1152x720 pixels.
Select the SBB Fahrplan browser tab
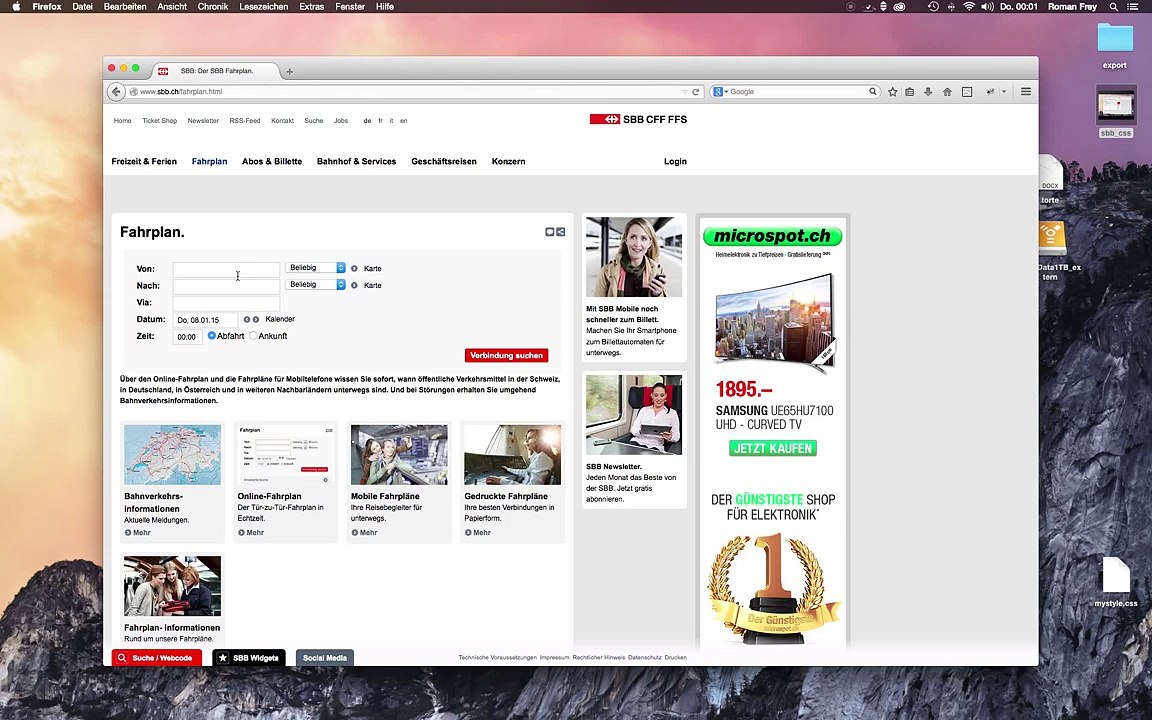coord(216,71)
